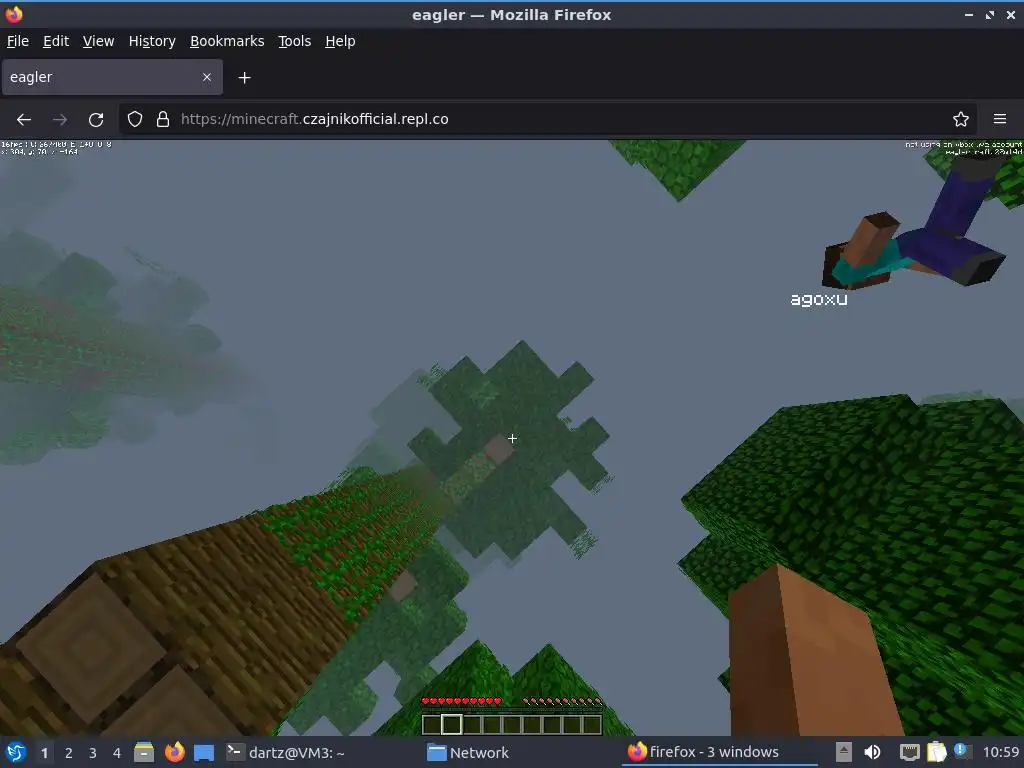Open the Bookmarks menu

pos(227,41)
